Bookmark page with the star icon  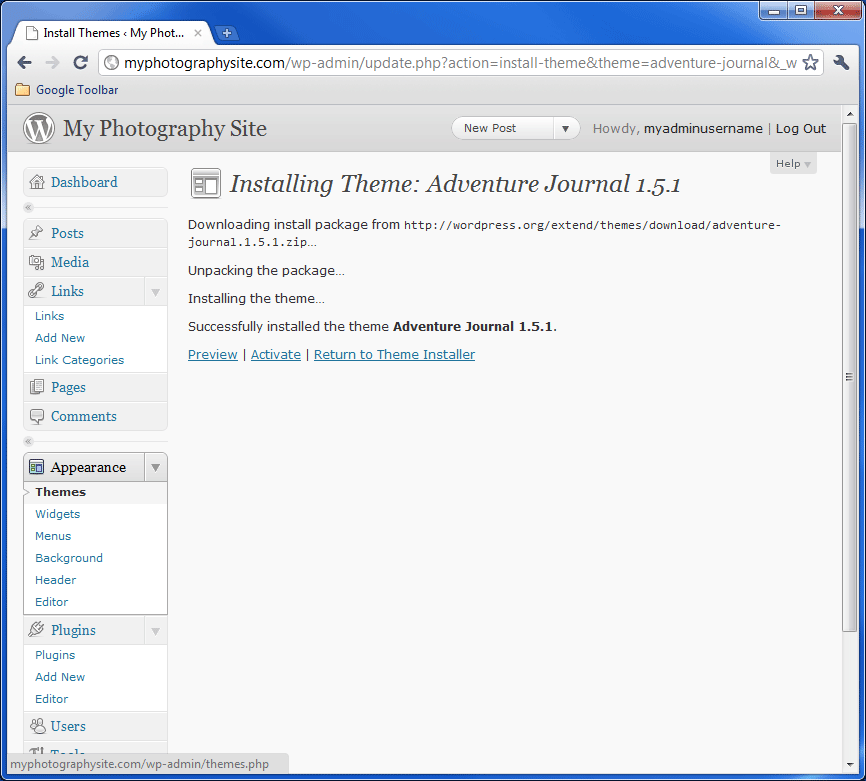(810, 62)
